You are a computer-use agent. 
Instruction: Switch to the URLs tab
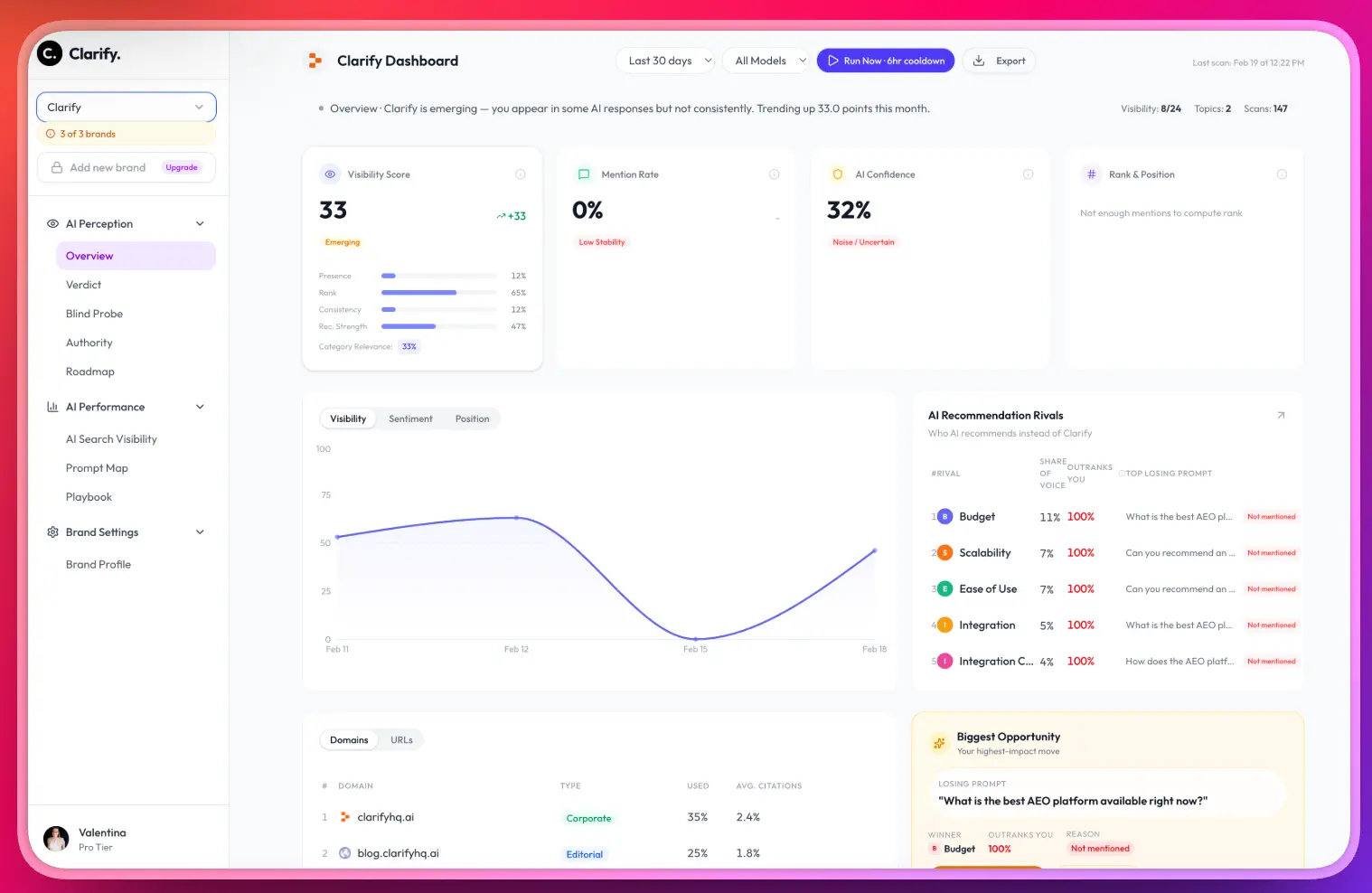point(401,740)
